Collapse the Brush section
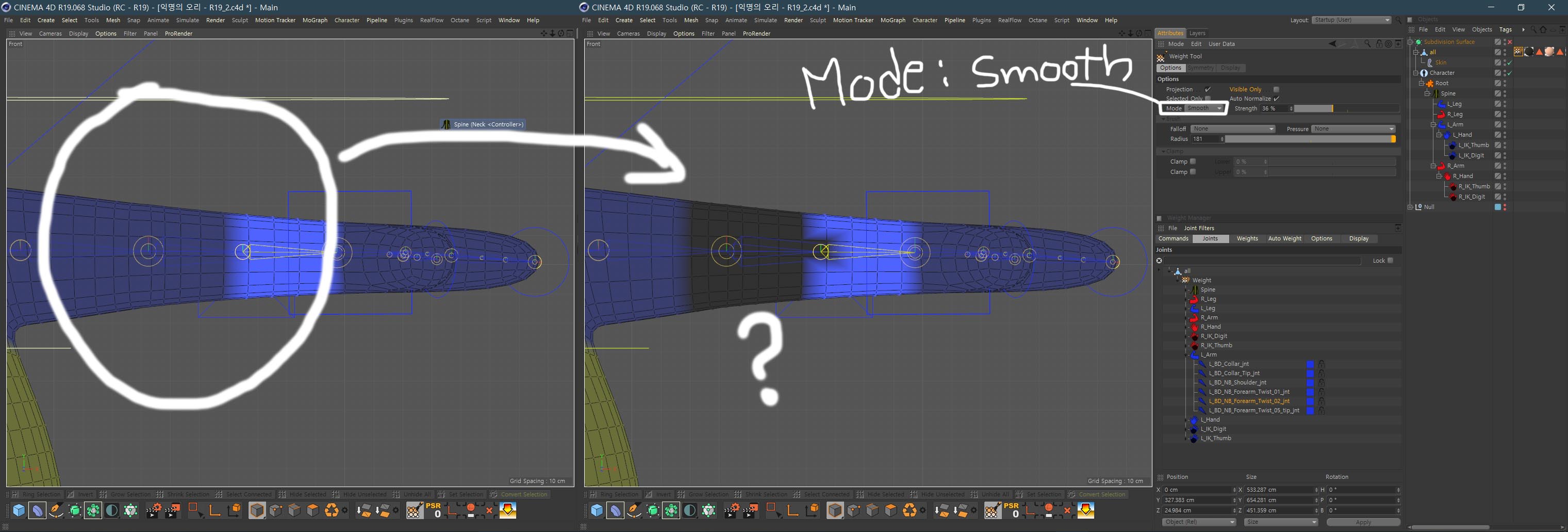Screen dimensions: 1568x532 pyautogui.click(x=1164, y=119)
